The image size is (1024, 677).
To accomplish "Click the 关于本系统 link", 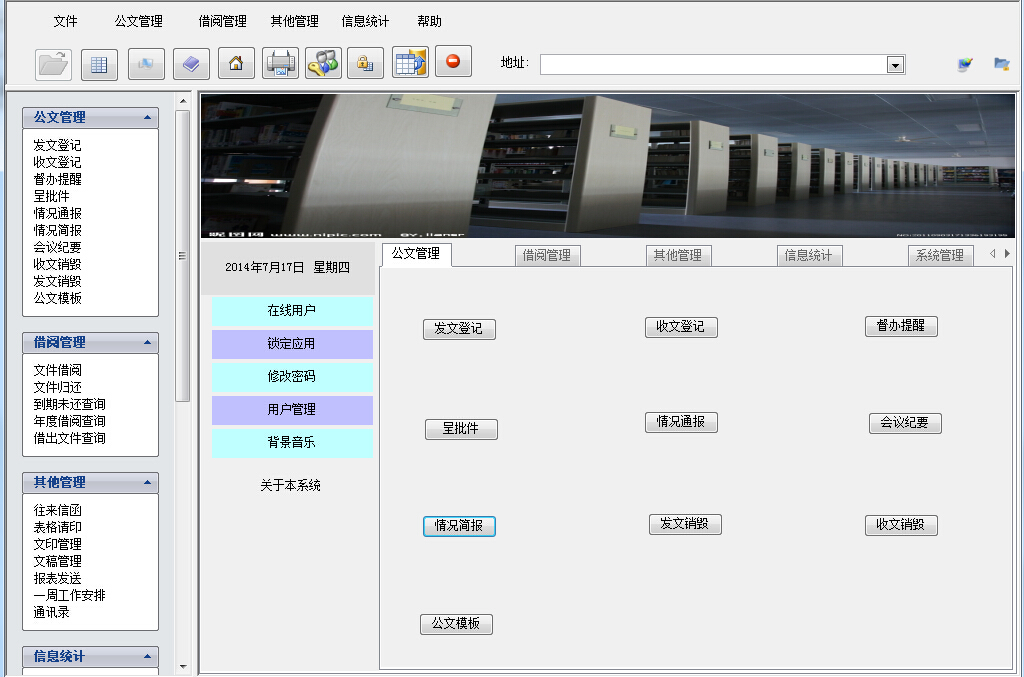I will point(291,485).
